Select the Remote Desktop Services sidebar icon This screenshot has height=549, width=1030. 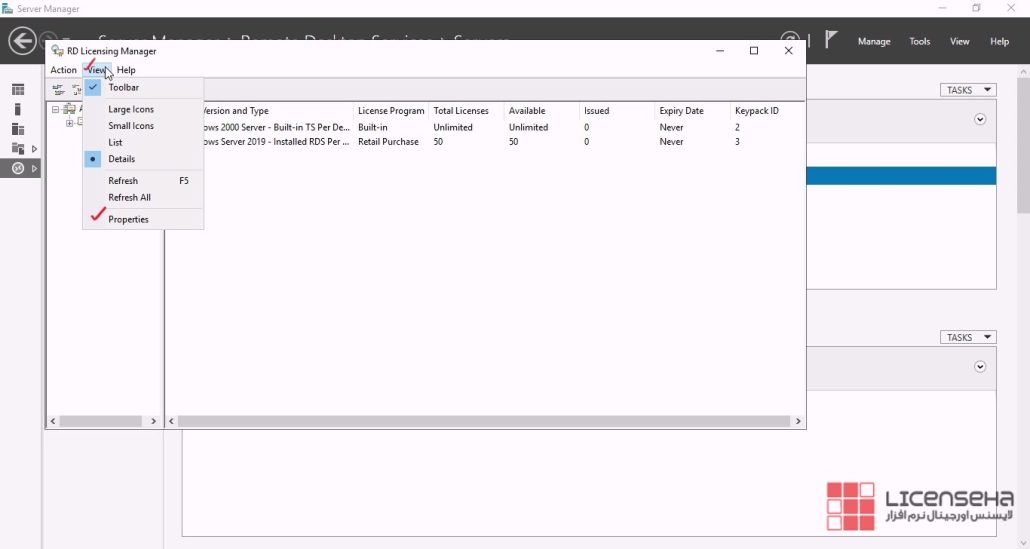tap(17, 169)
